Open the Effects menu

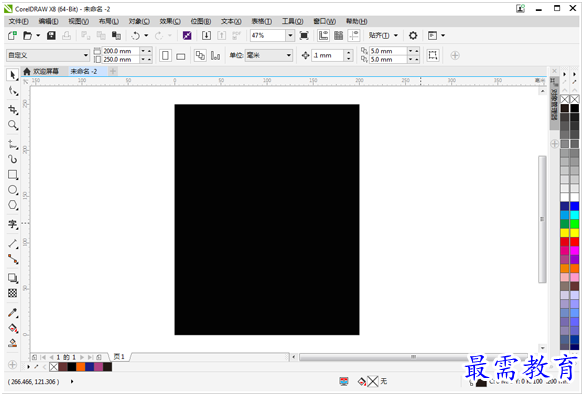170,21
